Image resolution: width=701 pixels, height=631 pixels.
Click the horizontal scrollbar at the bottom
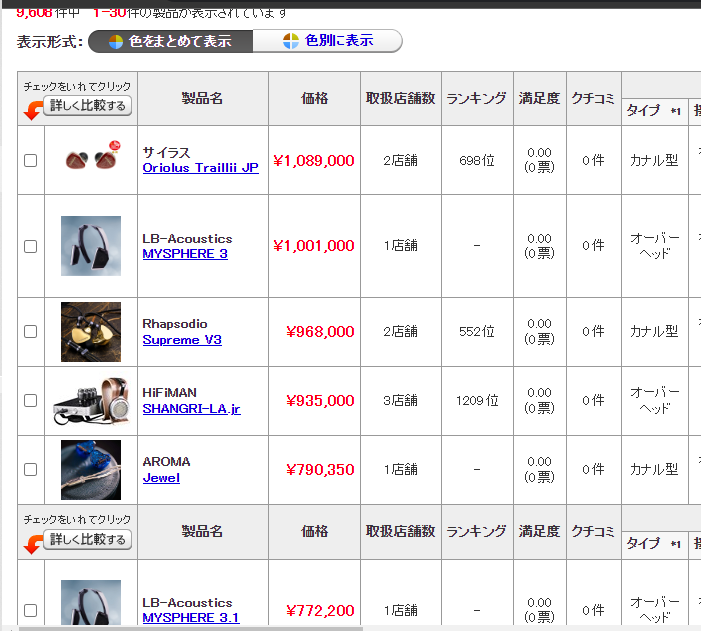tap(300, 627)
